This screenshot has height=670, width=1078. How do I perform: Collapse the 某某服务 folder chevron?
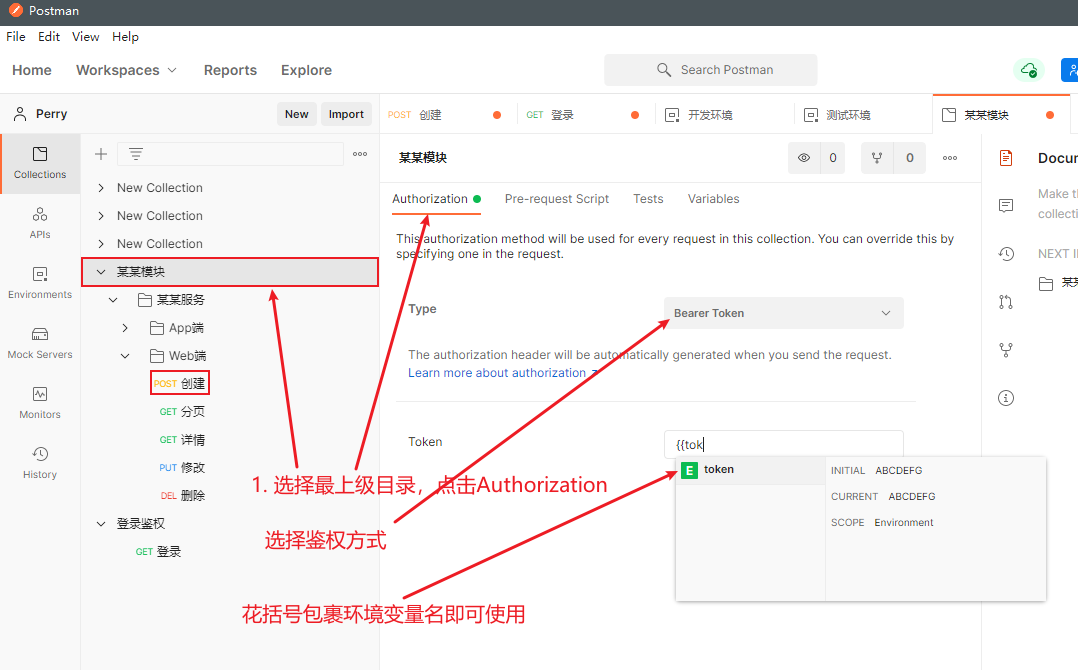coord(113,300)
